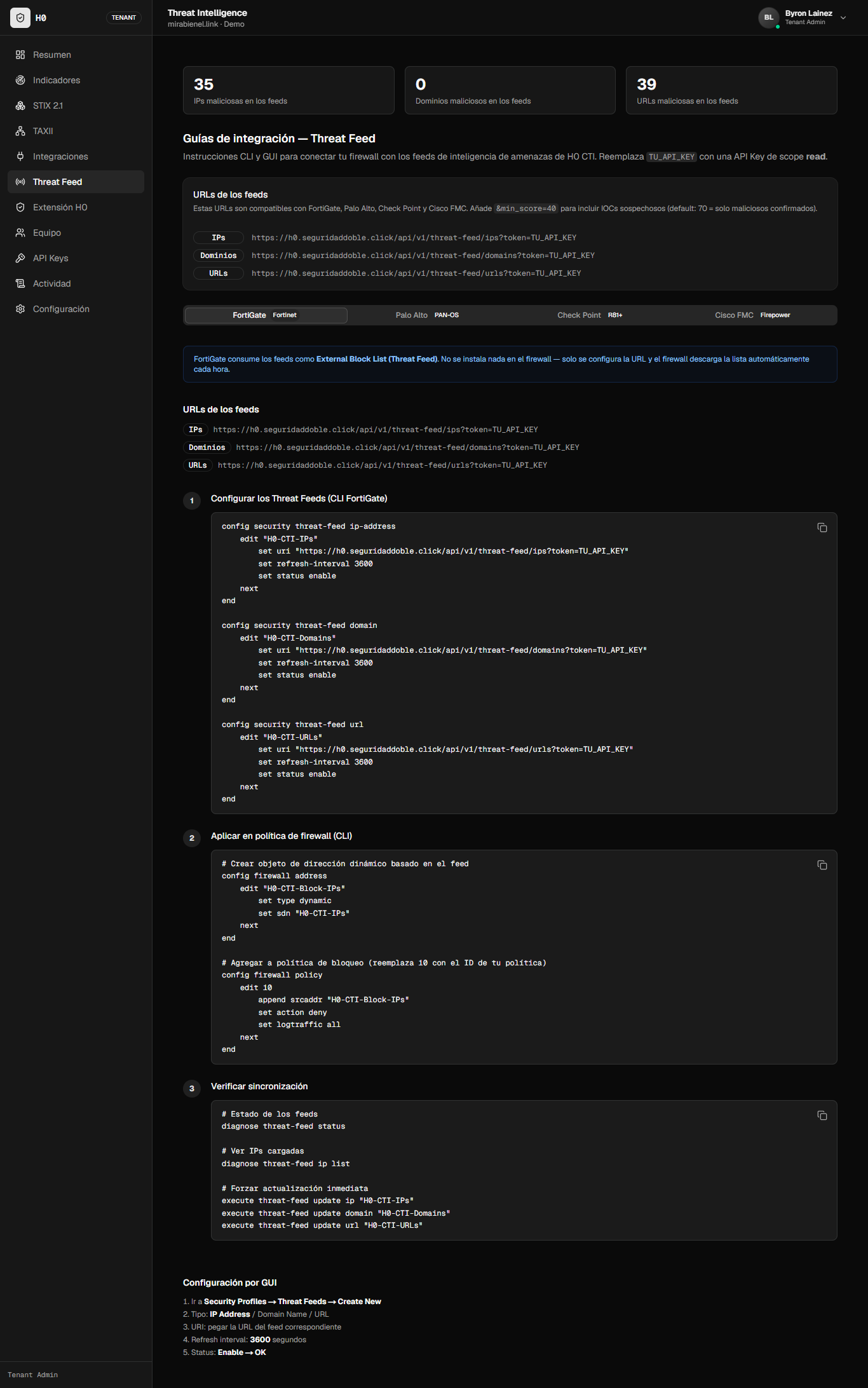The image size is (868, 1388).
Task: Select the FortiGate Fortinet tab
Action: [266, 315]
